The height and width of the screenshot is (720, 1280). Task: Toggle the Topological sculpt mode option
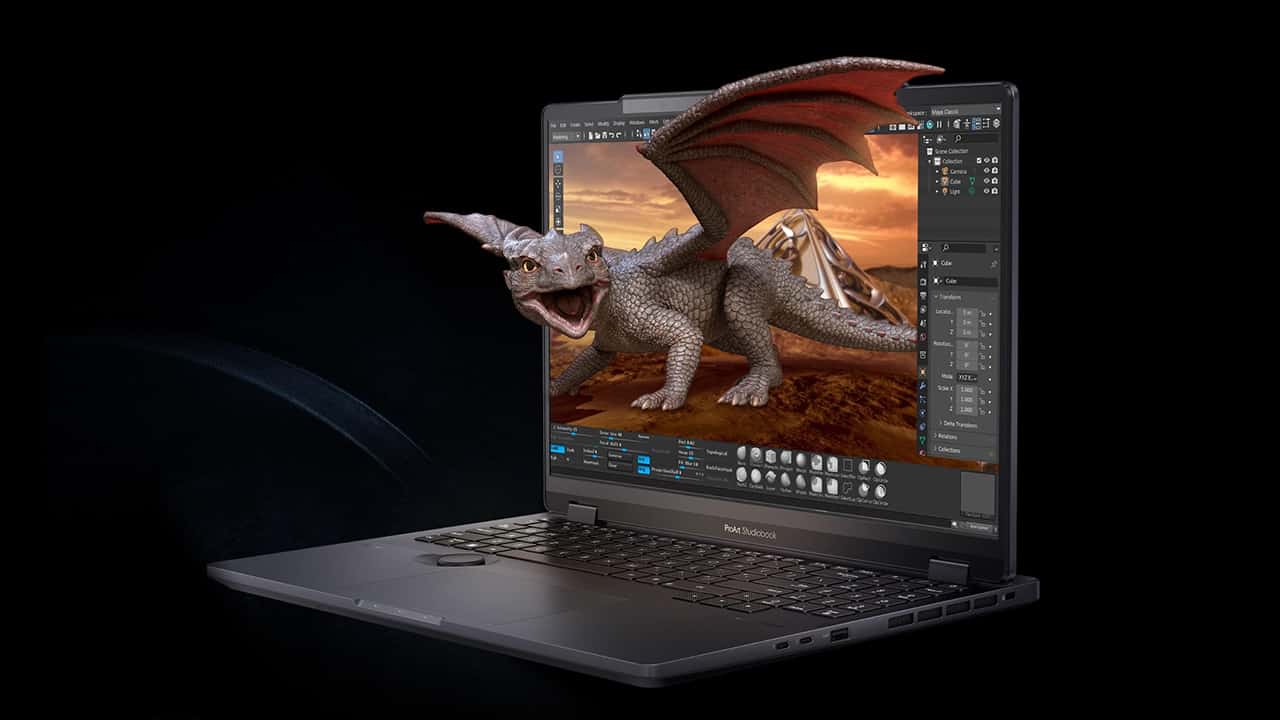coord(716,452)
